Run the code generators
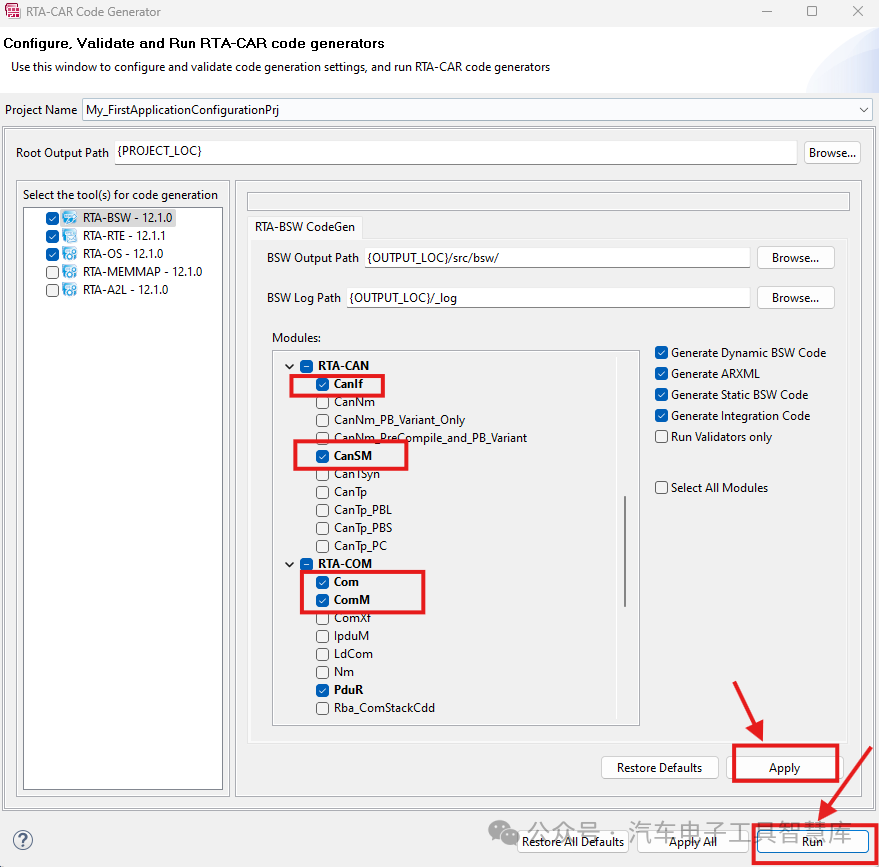The image size is (879, 867). (812, 841)
